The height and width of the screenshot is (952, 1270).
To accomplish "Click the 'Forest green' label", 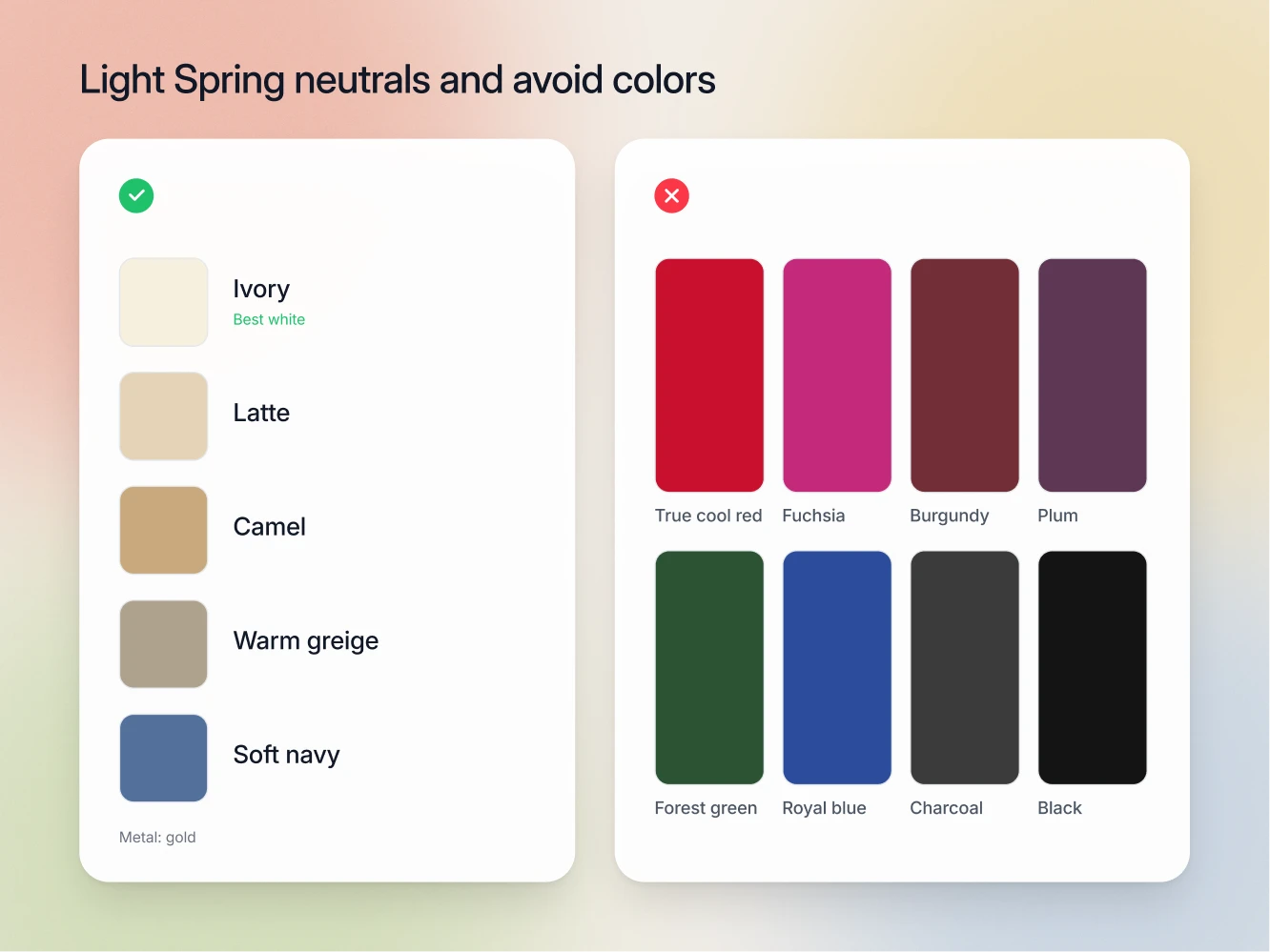I will click(x=706, y=809).
